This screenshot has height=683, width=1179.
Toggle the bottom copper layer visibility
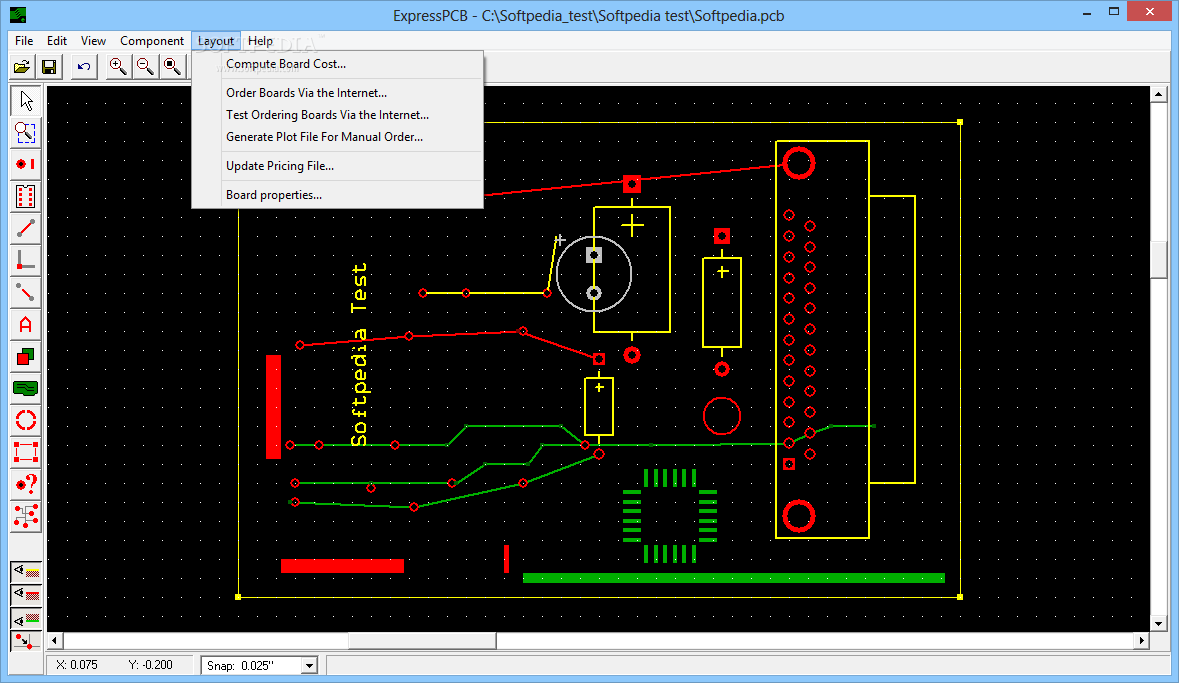coord(26,619)
